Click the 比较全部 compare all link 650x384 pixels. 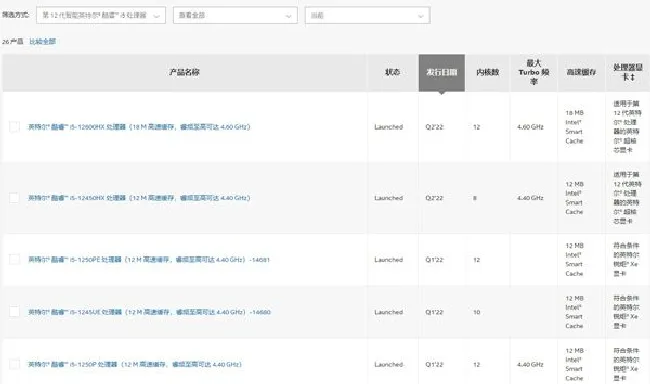point(42,41)
